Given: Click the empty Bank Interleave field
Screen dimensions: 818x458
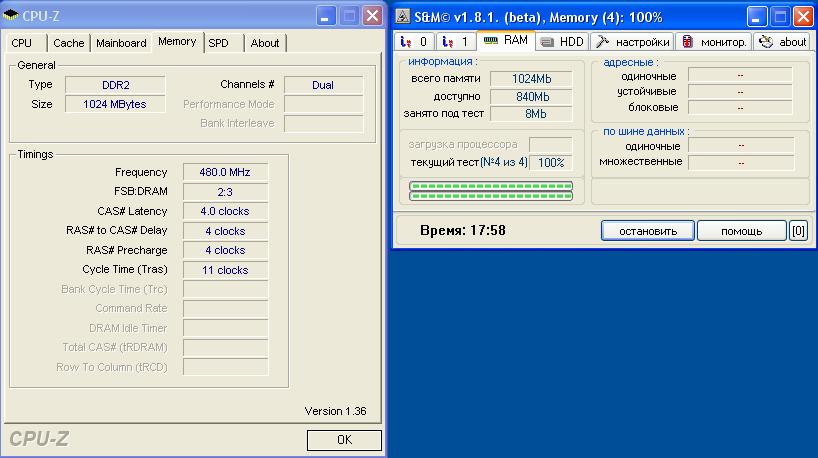Looking at the screenshot, I should 323,124.
